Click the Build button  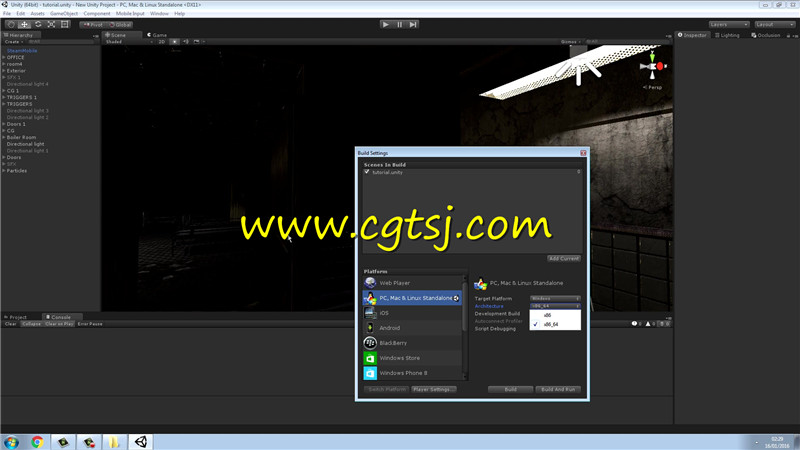510,389
